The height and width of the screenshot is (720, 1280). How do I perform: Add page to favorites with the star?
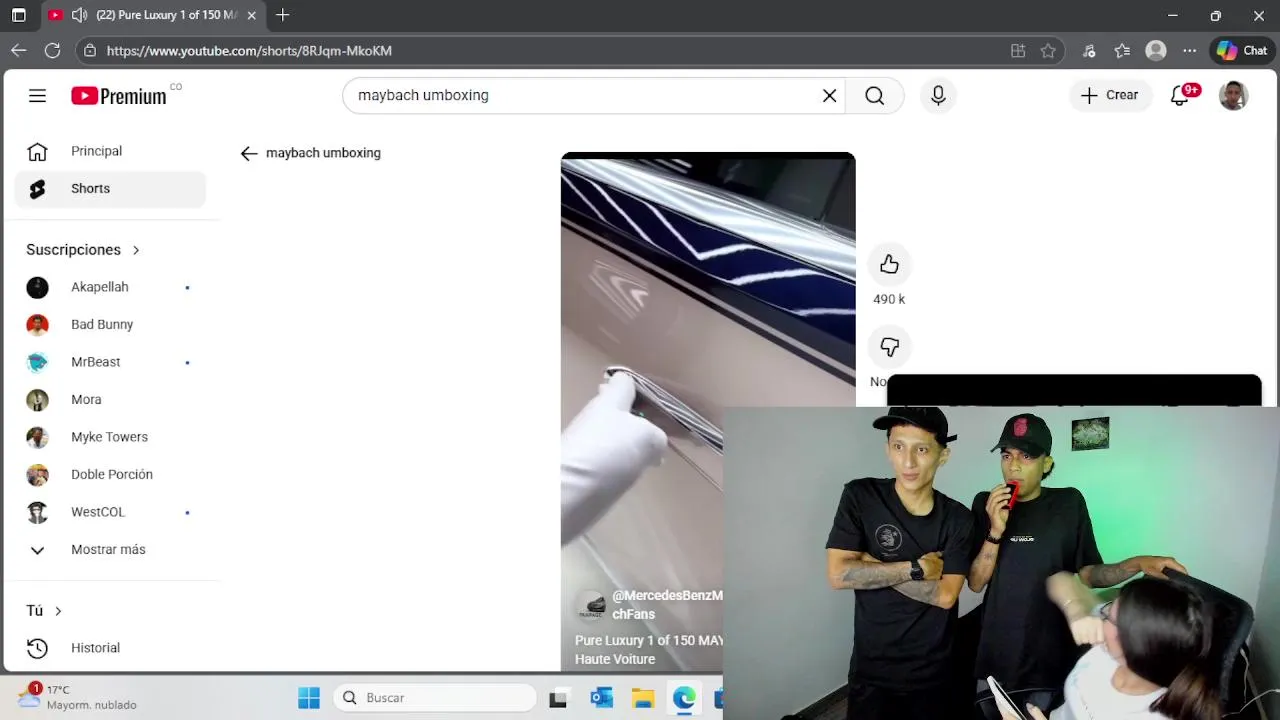[x=1048, y=50]
